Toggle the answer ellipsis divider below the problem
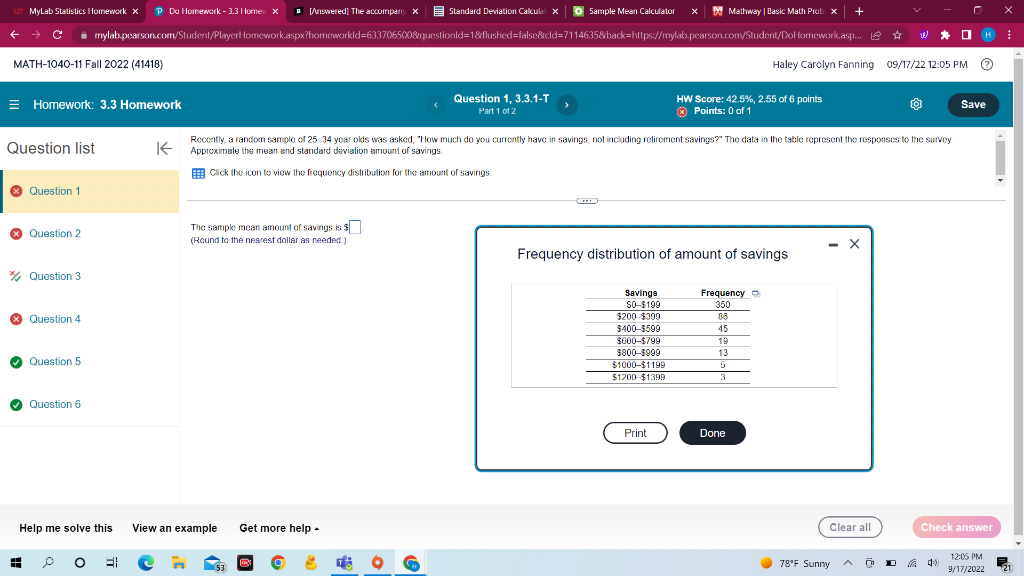The height and width of the screenshot is (576, 1024). coord(587,200)
